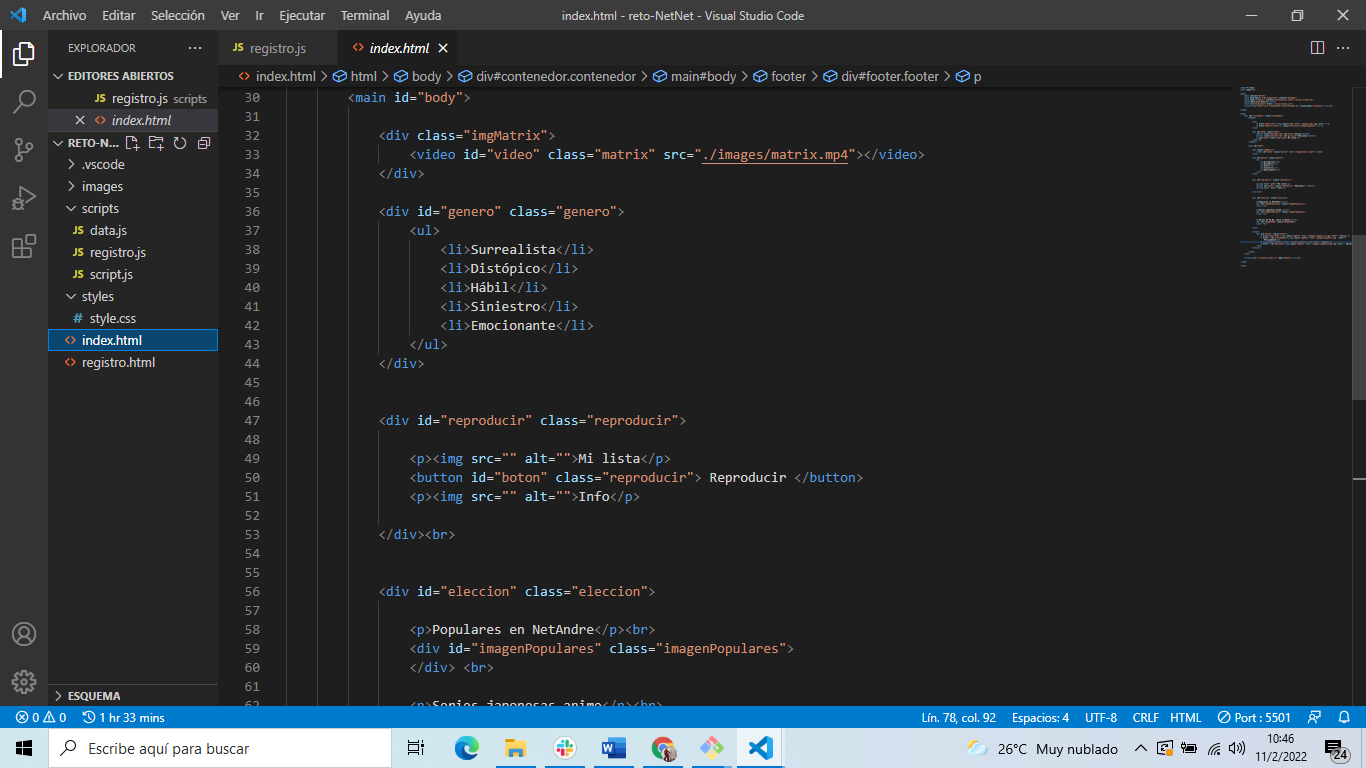1366x768 pixels.
Task: Collapse all folders in explorer icon
Action: tap(204, 143)
